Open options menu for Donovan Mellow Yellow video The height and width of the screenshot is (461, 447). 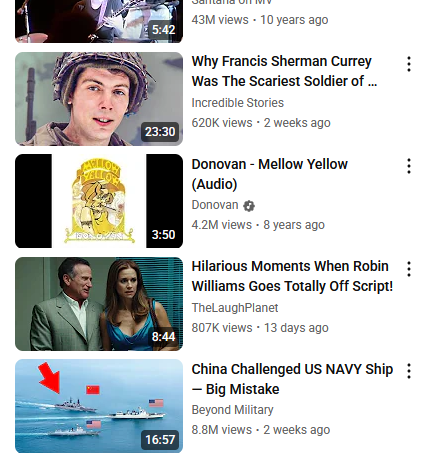click(409, 166)
